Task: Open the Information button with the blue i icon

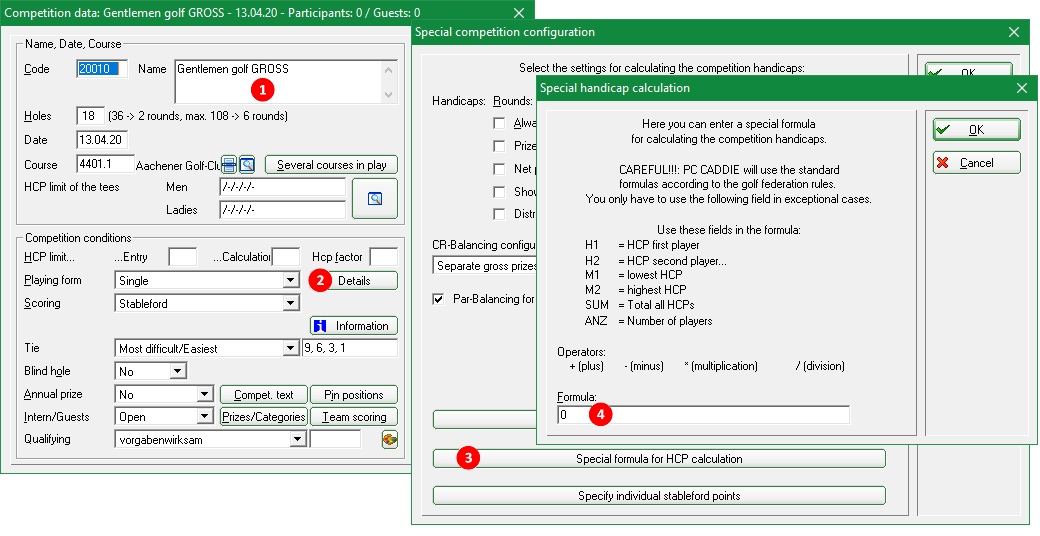Action: [x=354, y=326]
